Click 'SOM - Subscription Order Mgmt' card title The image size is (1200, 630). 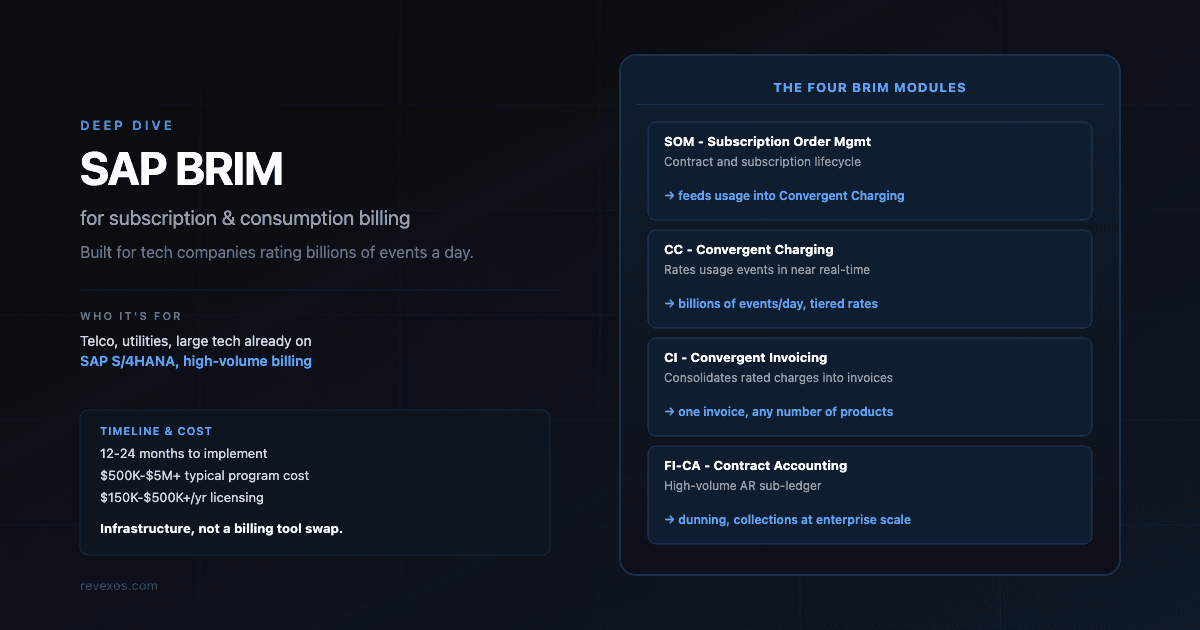click(767, 142)
